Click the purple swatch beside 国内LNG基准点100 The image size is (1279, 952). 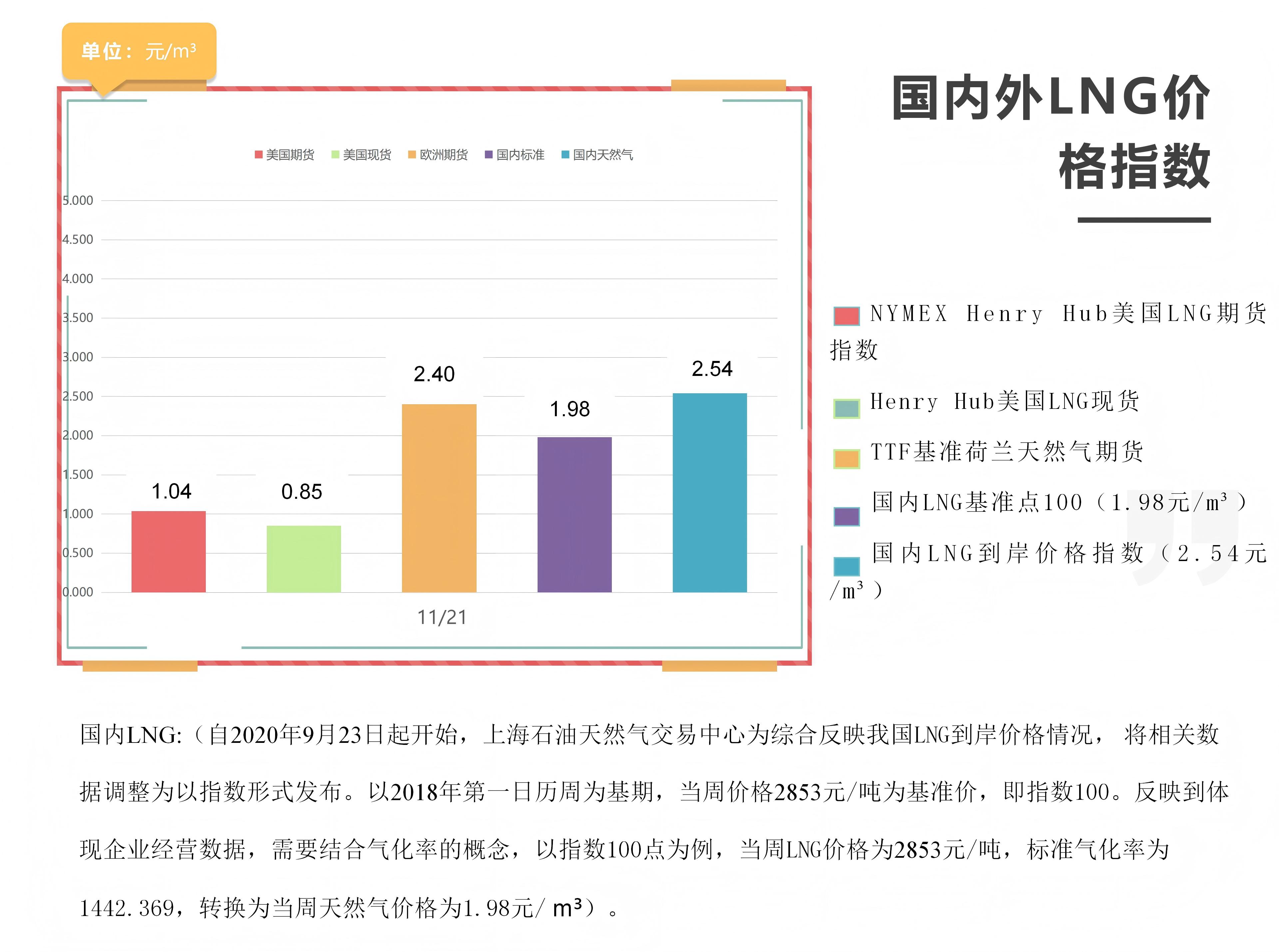pyautogui.click(x=847, y=516)
